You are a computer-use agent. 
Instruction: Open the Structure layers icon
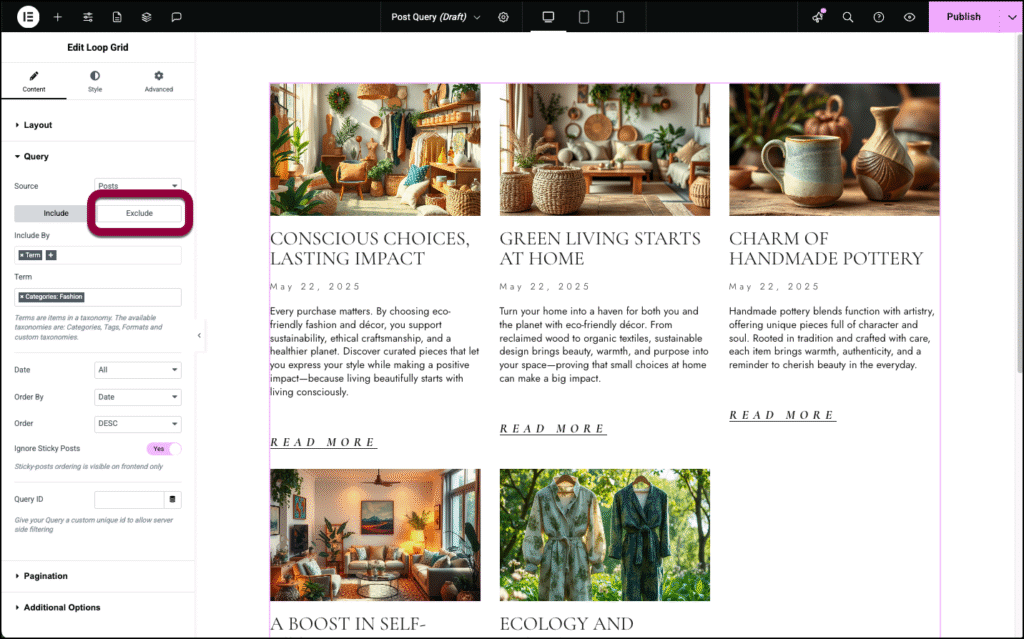146,17
